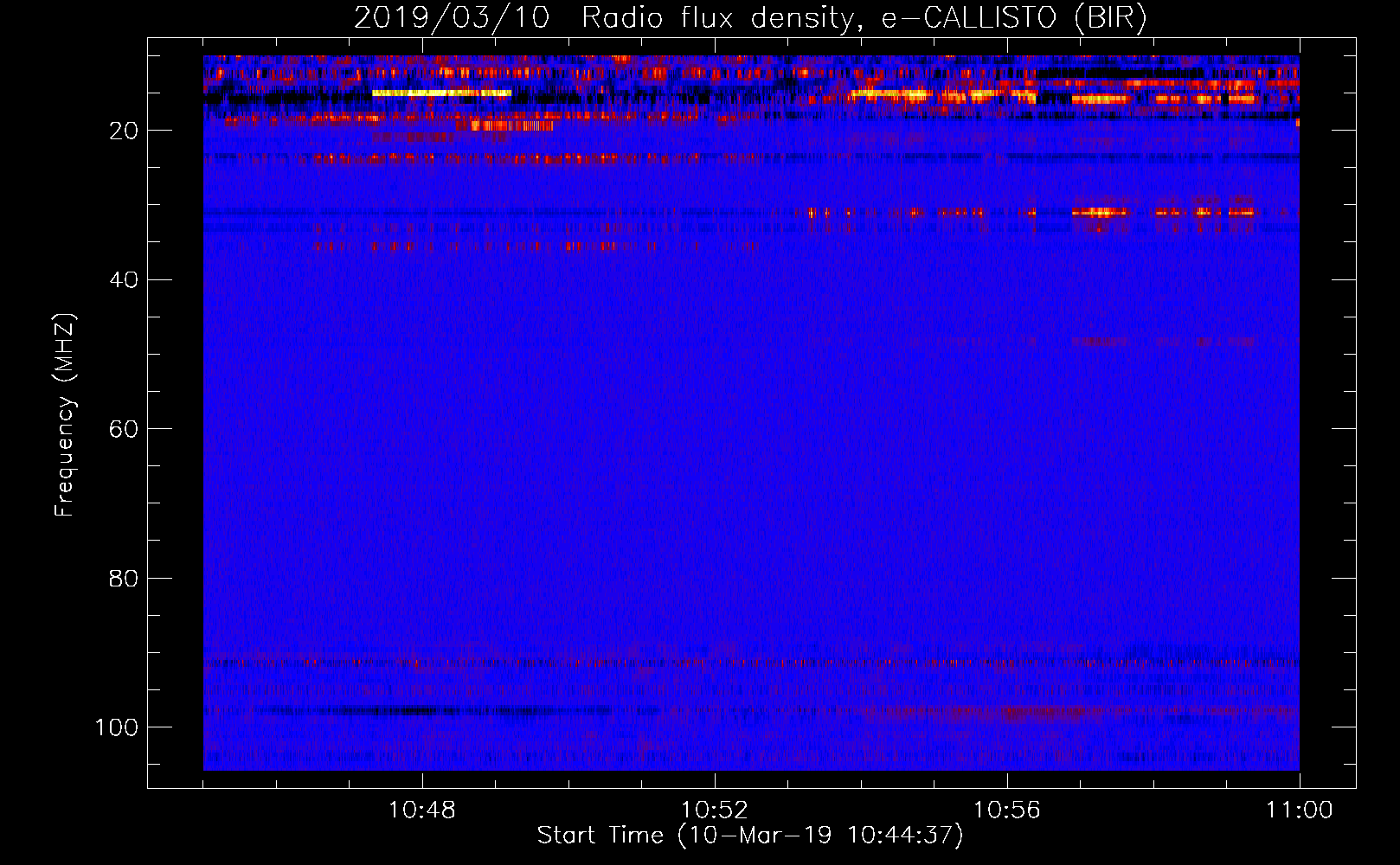Image resolution: width=1400 pixels, height=865 pixels.
Task: Click the 10:48 time tick label
Action: [x=422, y=811]
